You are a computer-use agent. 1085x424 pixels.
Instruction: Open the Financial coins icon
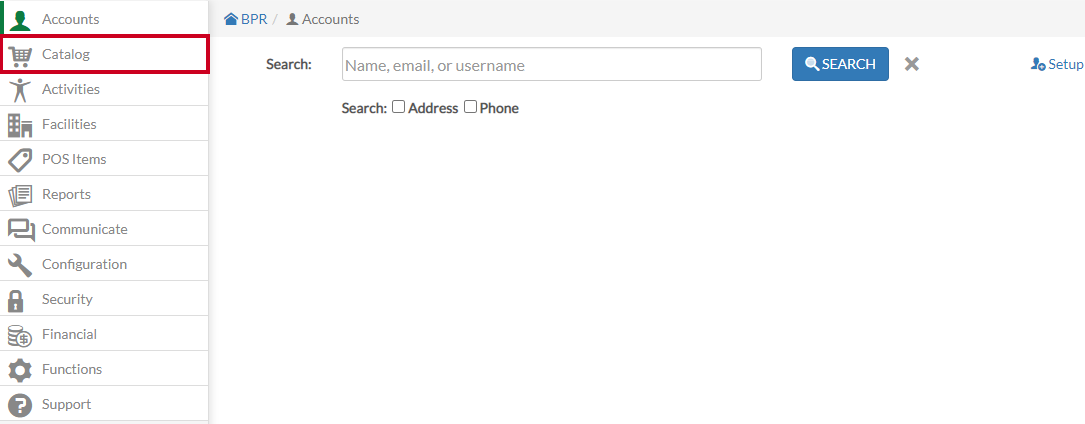click(x=20, y=335)
